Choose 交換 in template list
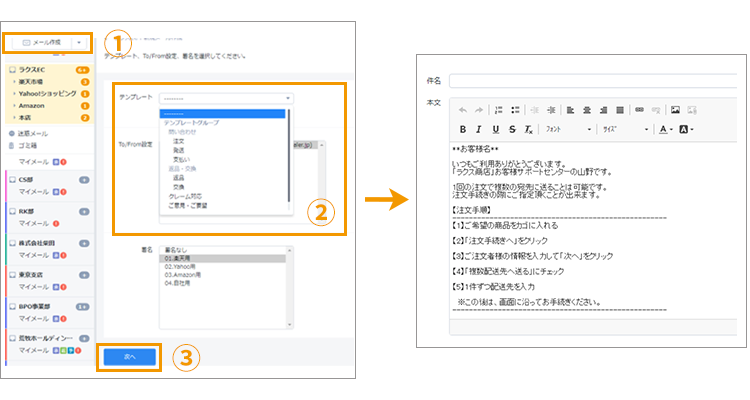750x400 pixels. 178,187
